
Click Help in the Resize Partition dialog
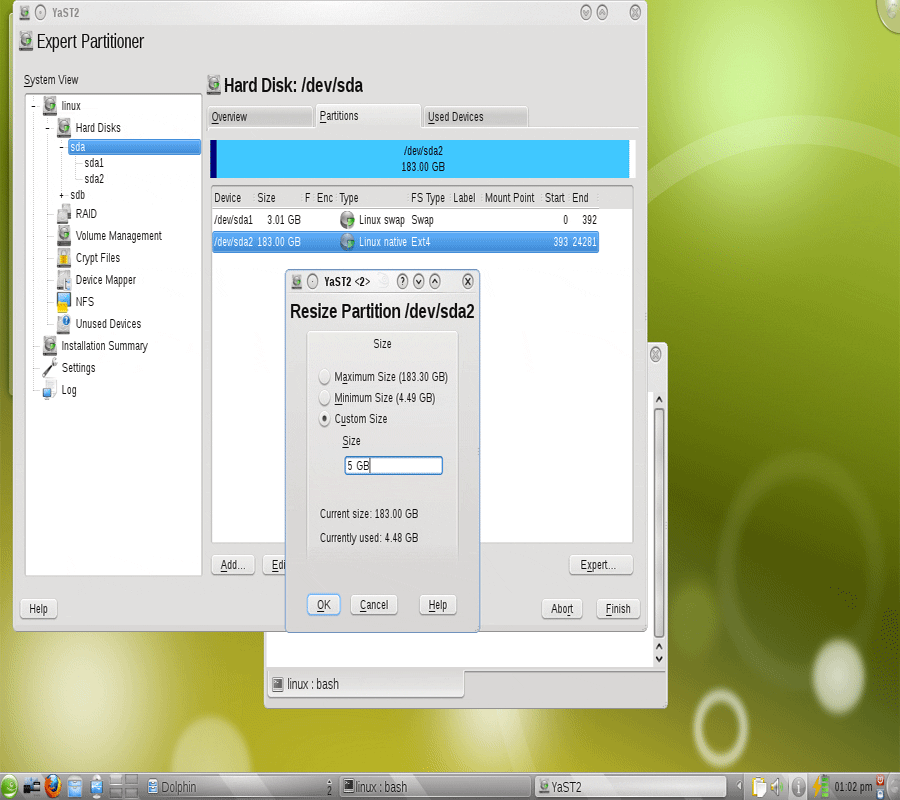pos(437,604)
